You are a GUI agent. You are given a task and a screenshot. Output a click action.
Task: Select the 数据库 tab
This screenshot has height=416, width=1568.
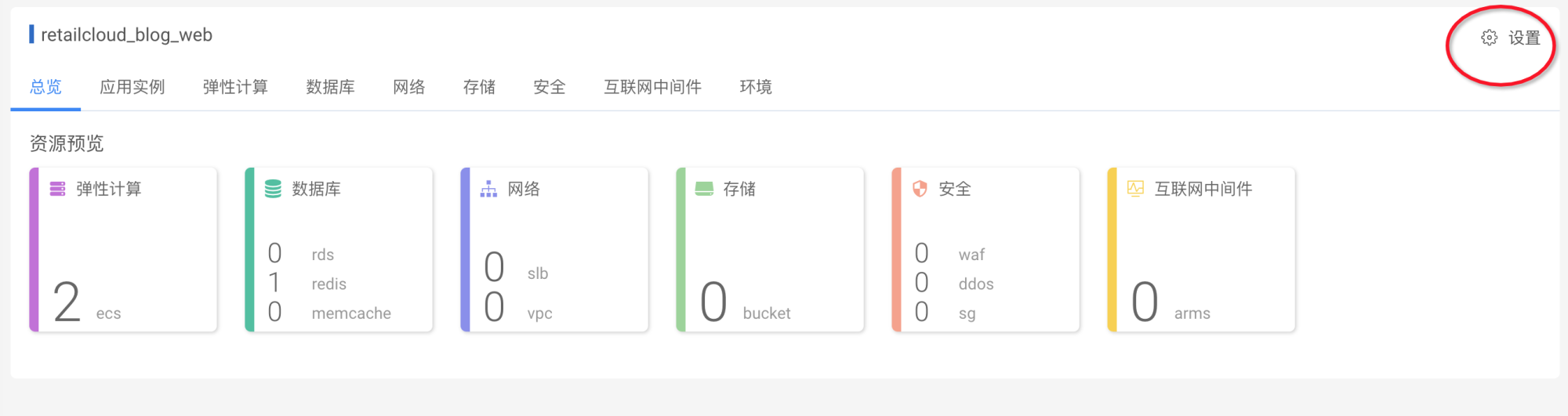(x=330, y=87)
